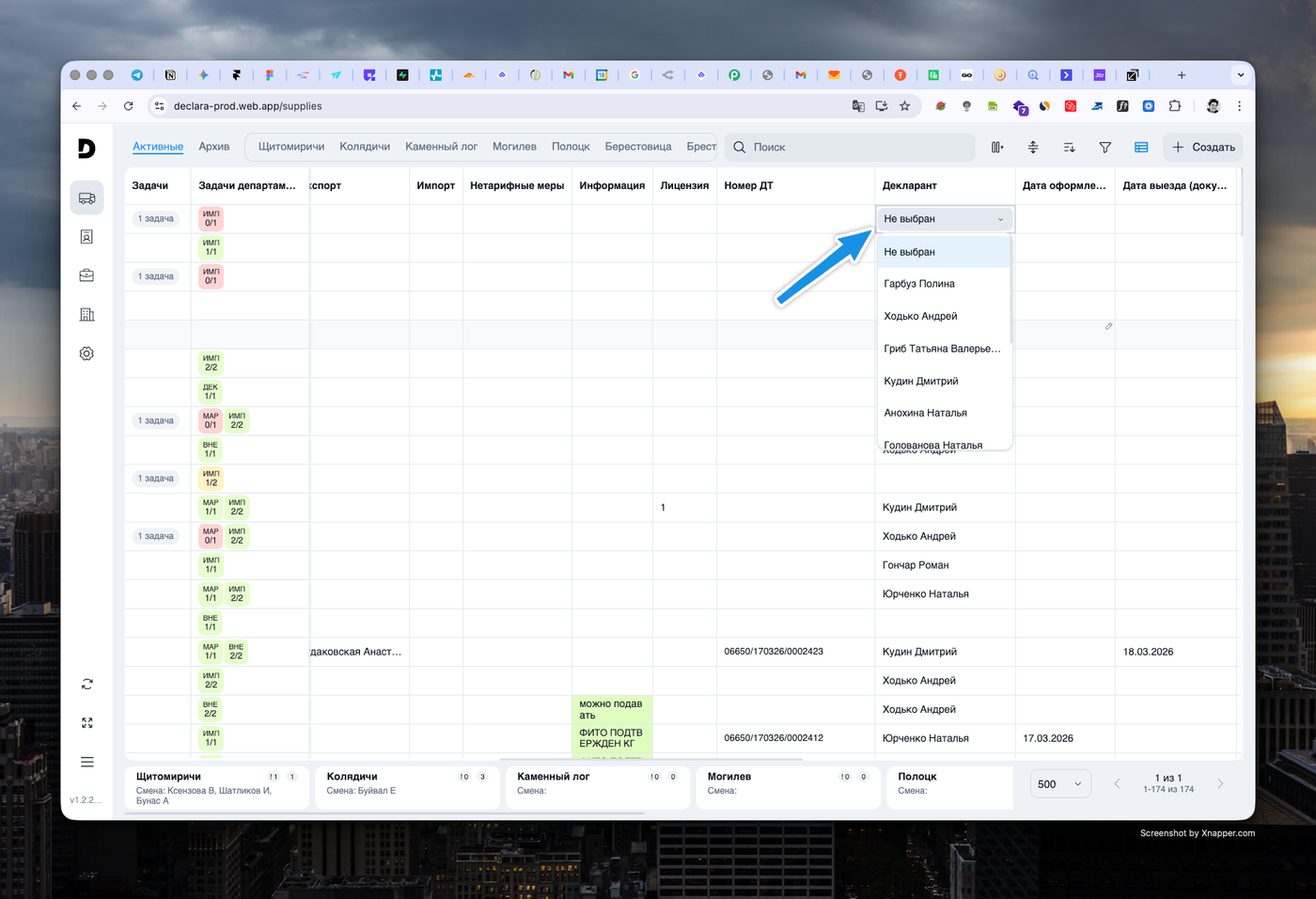The height and width of the screenshot is (899, 1316).
Task: Click the Declara logo
Action: click(86, 148)
